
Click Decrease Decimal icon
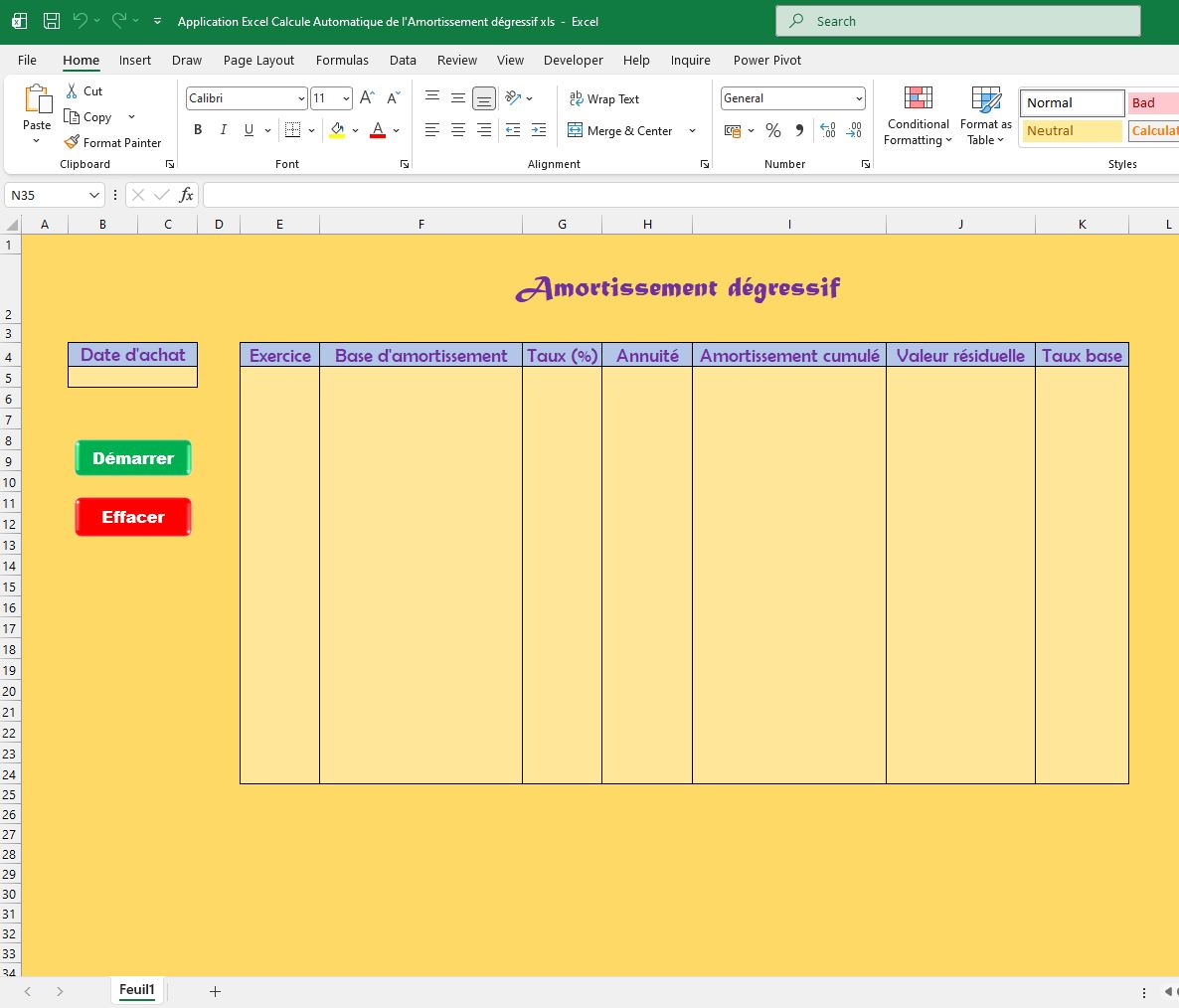tap(854, 130)
